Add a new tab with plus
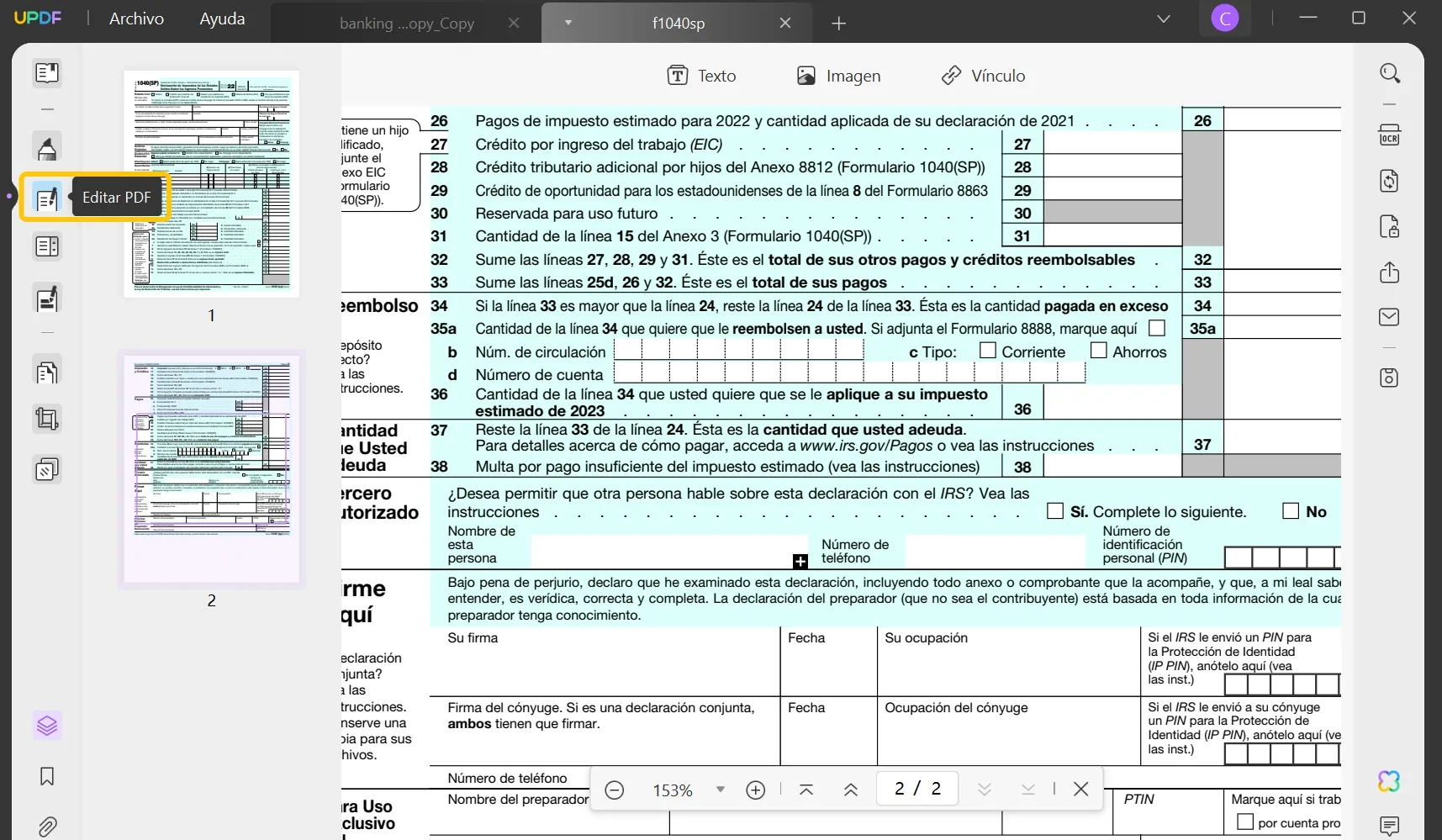 [838, 24]
